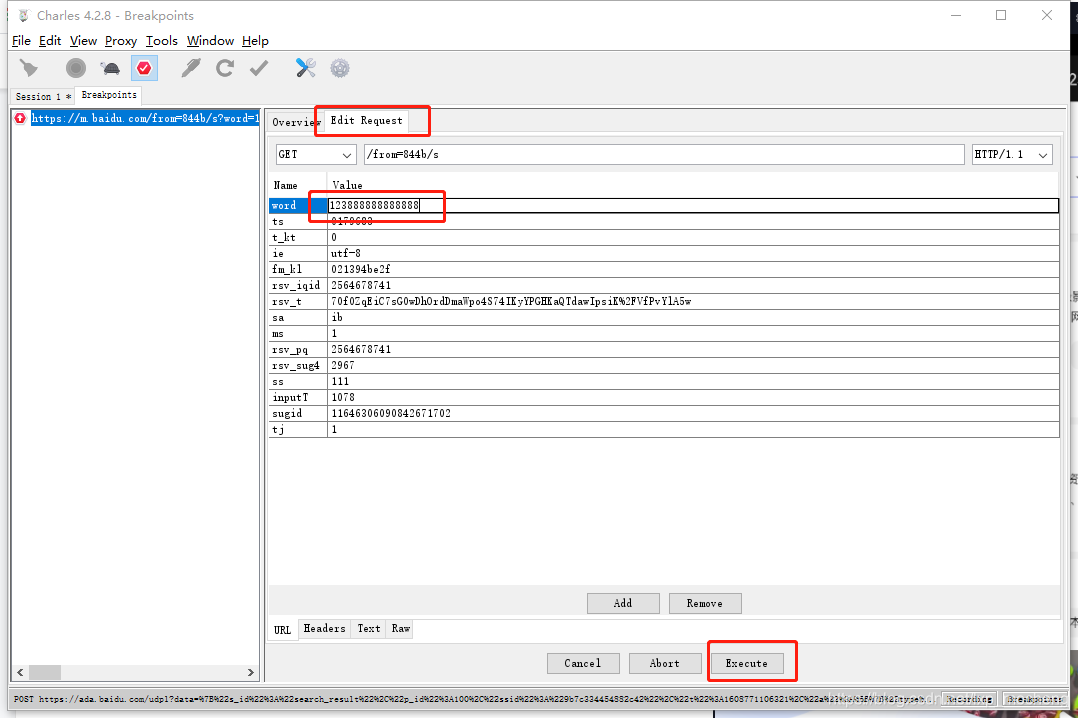Click the validate checkmark icon
1078x718 pixels.
pos(259,68)
